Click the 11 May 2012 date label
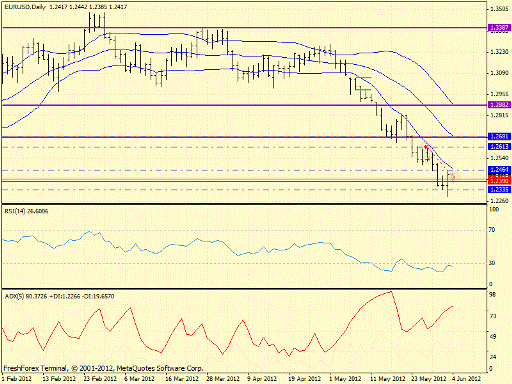Viewport: 512px width, 384px height. coord(388,379)
